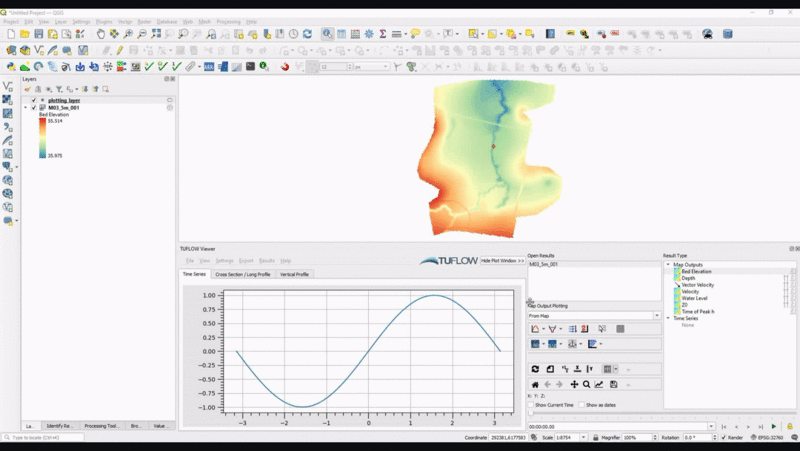Click the home icon in plot toolbar
Image resolution: width=800 pixels, height=451 pixels.
coord(535,384)
